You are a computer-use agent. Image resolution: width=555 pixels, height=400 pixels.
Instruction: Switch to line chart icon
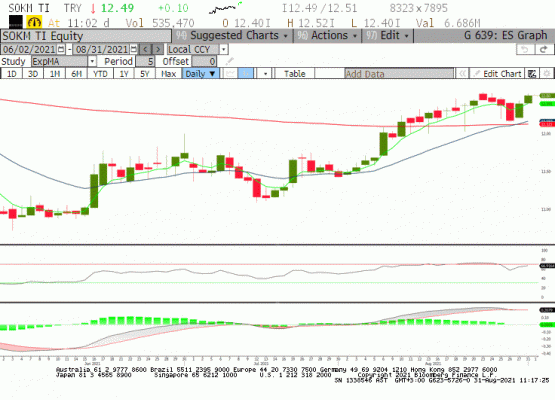tap(230, 74)
